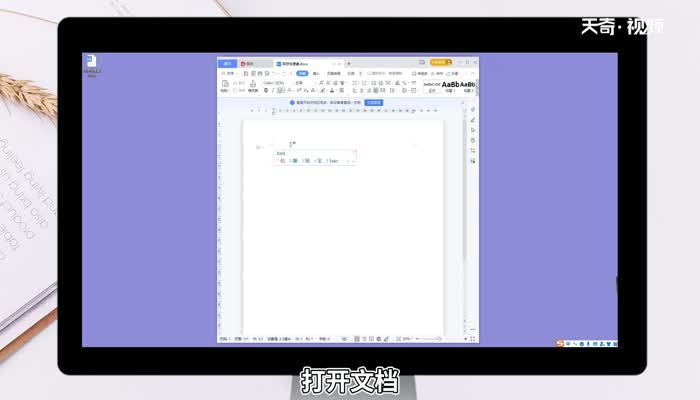Click the Format Painter brush icon

253,83
